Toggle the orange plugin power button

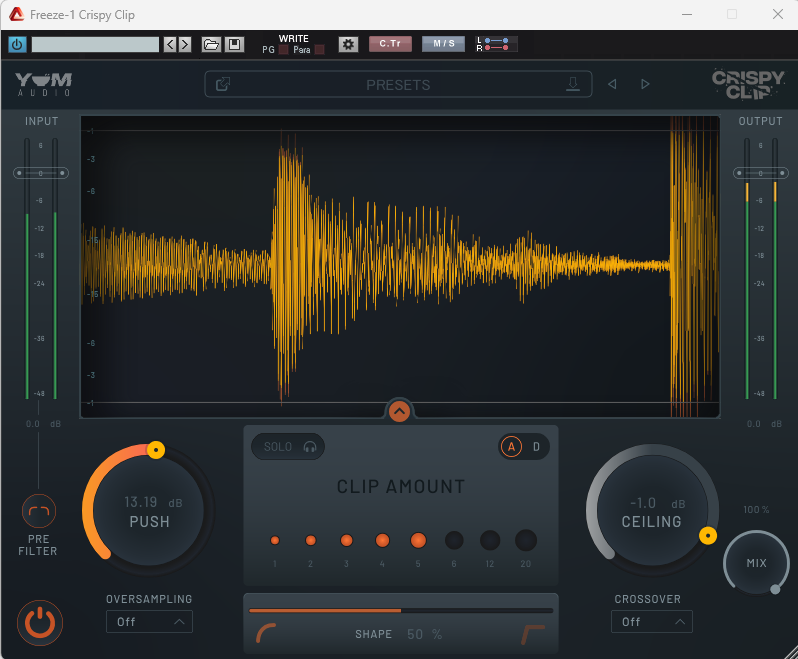click(x=40, y=623)
